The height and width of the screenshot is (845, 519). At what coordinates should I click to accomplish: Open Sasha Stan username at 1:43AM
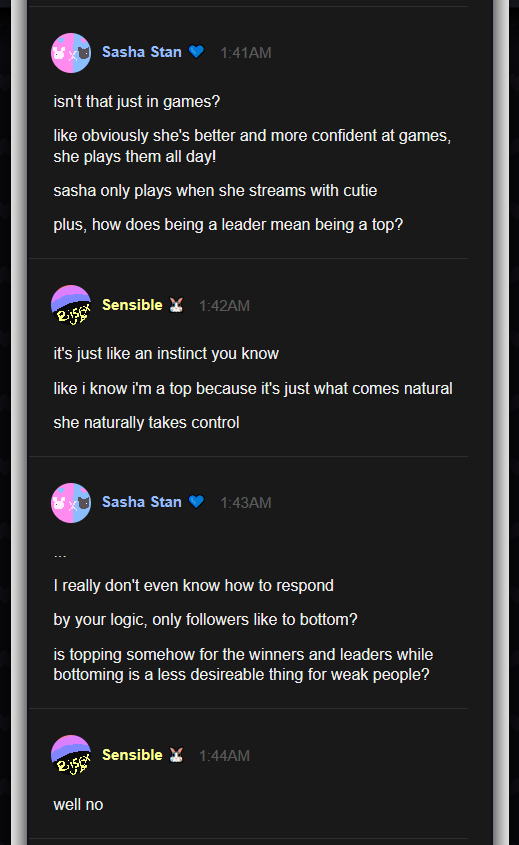[142, 502]
